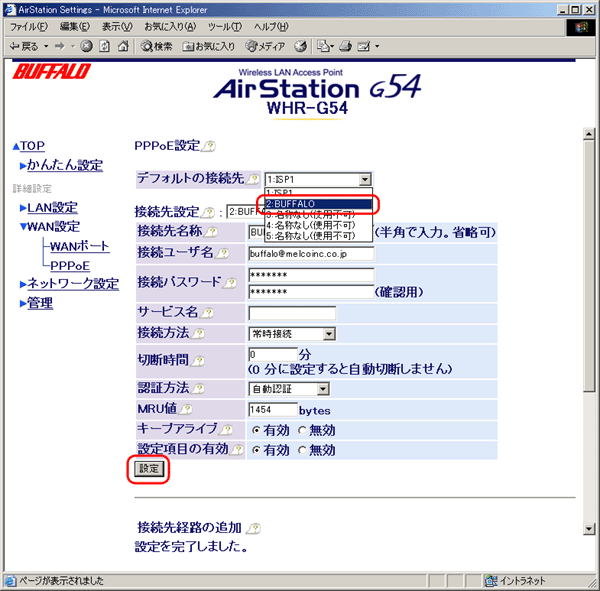
Task: Click help icon beside 接続先名称
Action: [211, 232]
